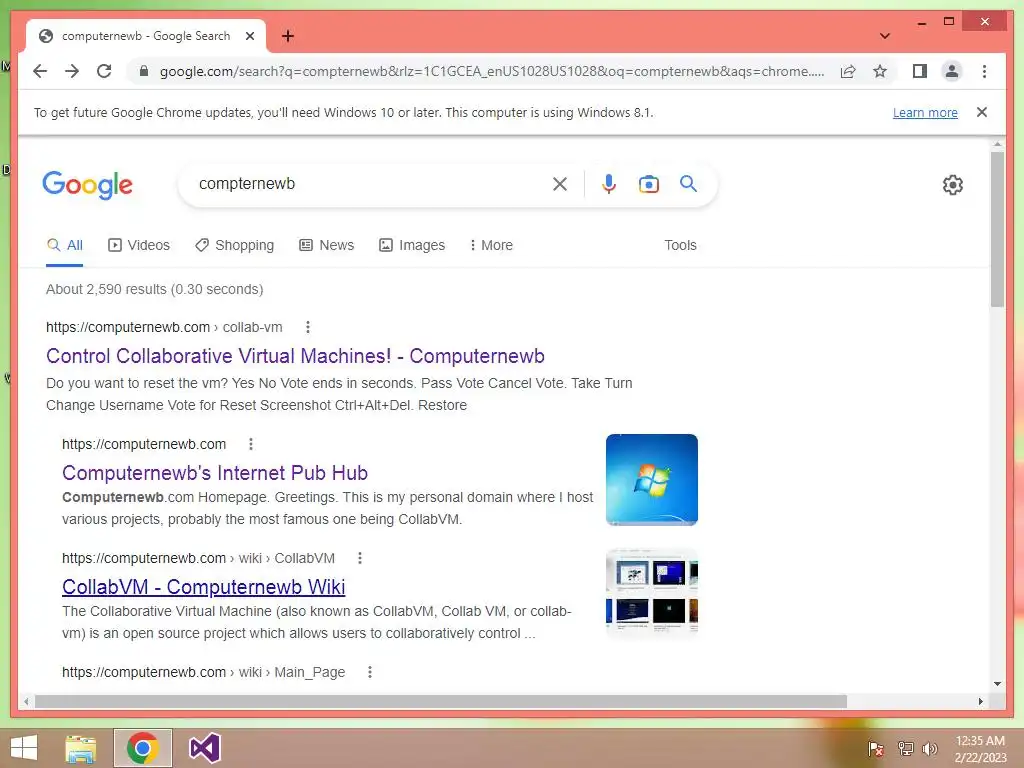This screenshot has width=1024, height=768.
Task: Click CollabVM screenshots thumbnail
Action: pyautogui.click(x=652, y=592)
